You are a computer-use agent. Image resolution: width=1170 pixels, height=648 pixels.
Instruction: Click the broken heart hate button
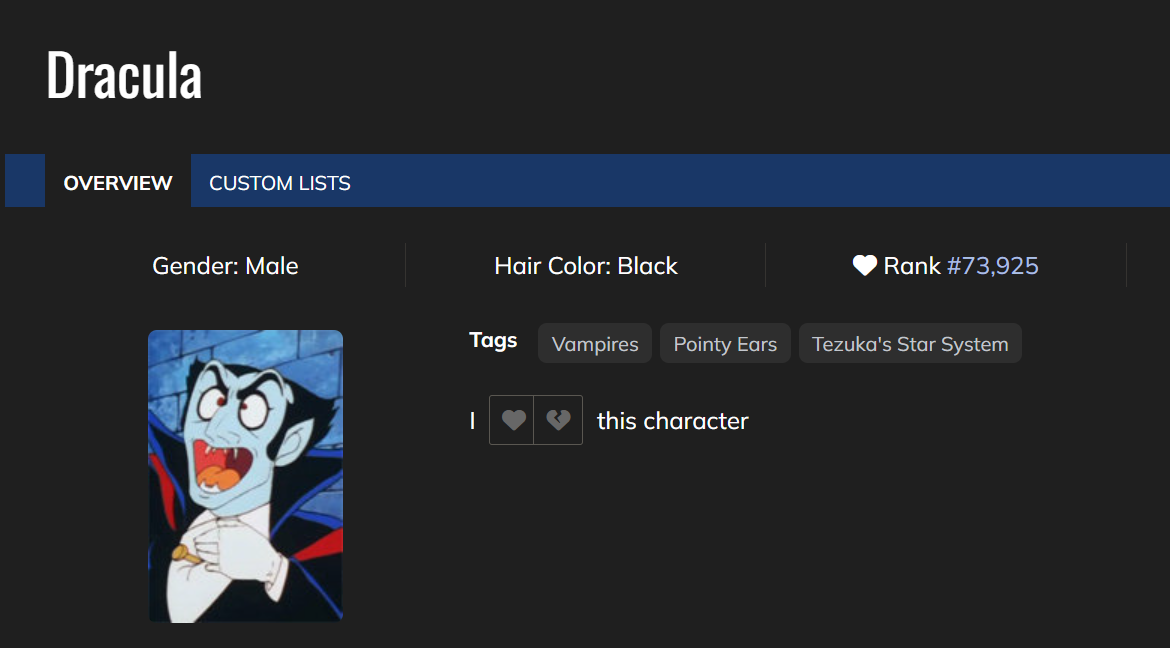(558, 420)
